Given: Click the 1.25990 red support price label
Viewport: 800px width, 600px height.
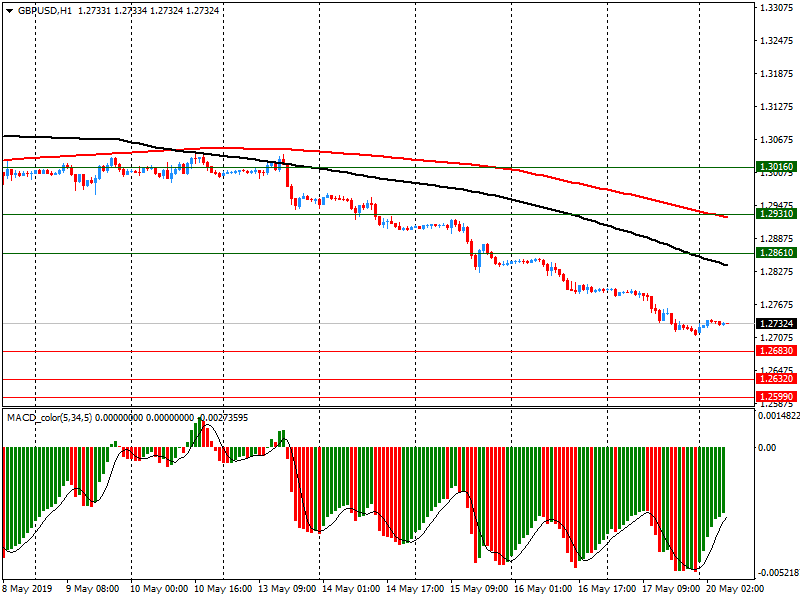Looking at the screenshot, I should pos(776,397).
